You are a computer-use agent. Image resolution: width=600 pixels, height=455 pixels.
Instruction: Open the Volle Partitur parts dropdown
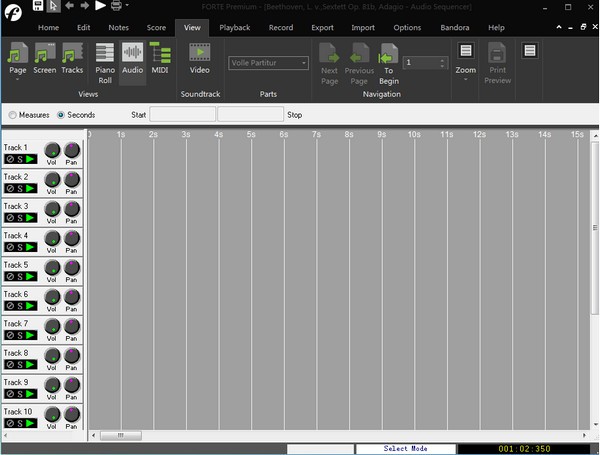click(268, 63)
